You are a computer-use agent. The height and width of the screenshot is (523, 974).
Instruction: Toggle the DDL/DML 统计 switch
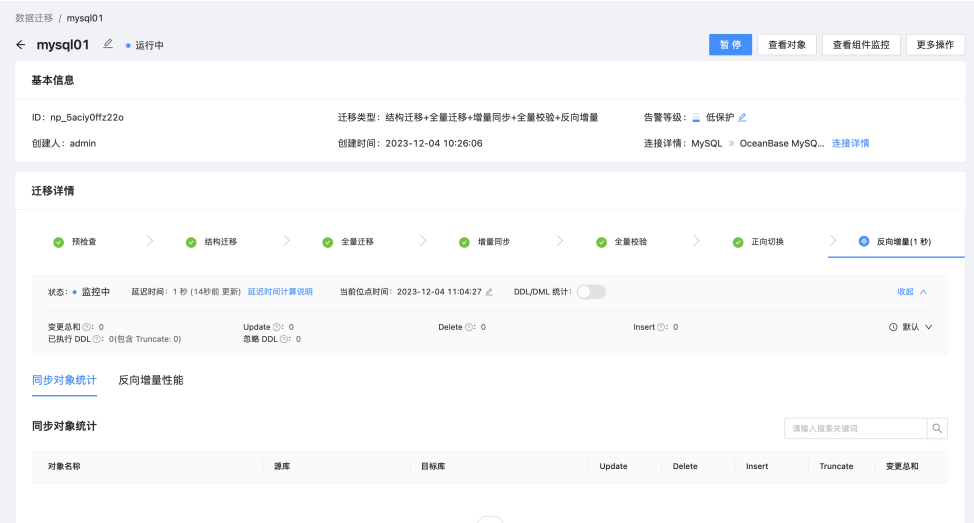[x=591, y=292]
